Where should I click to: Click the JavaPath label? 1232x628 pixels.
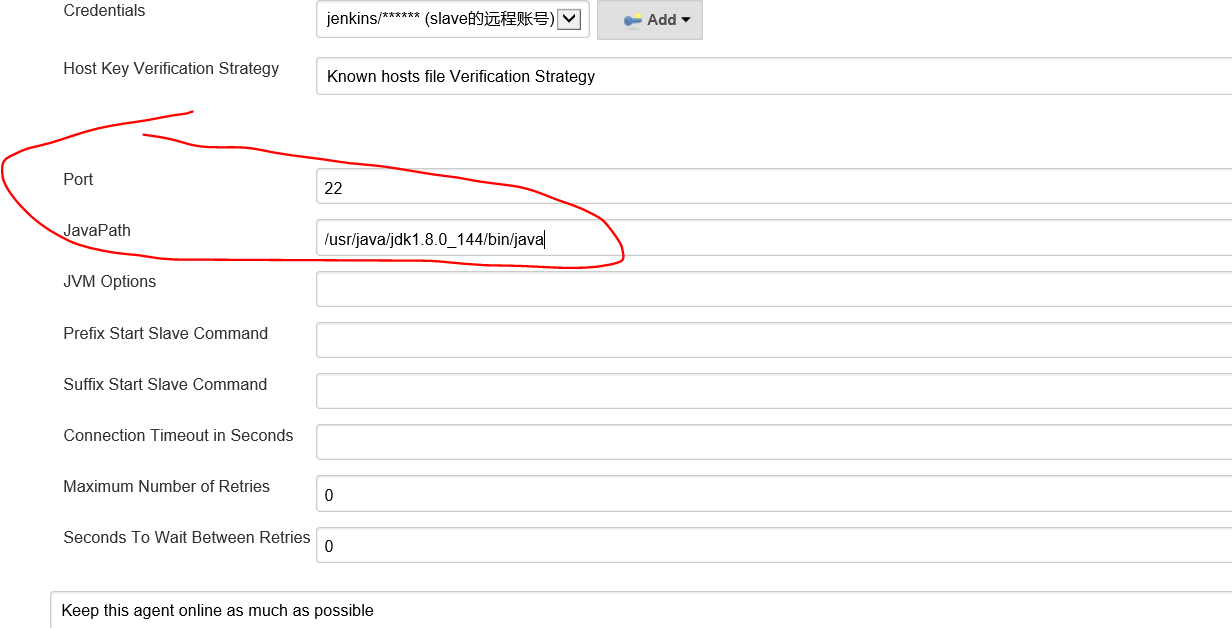click(97, 230)
